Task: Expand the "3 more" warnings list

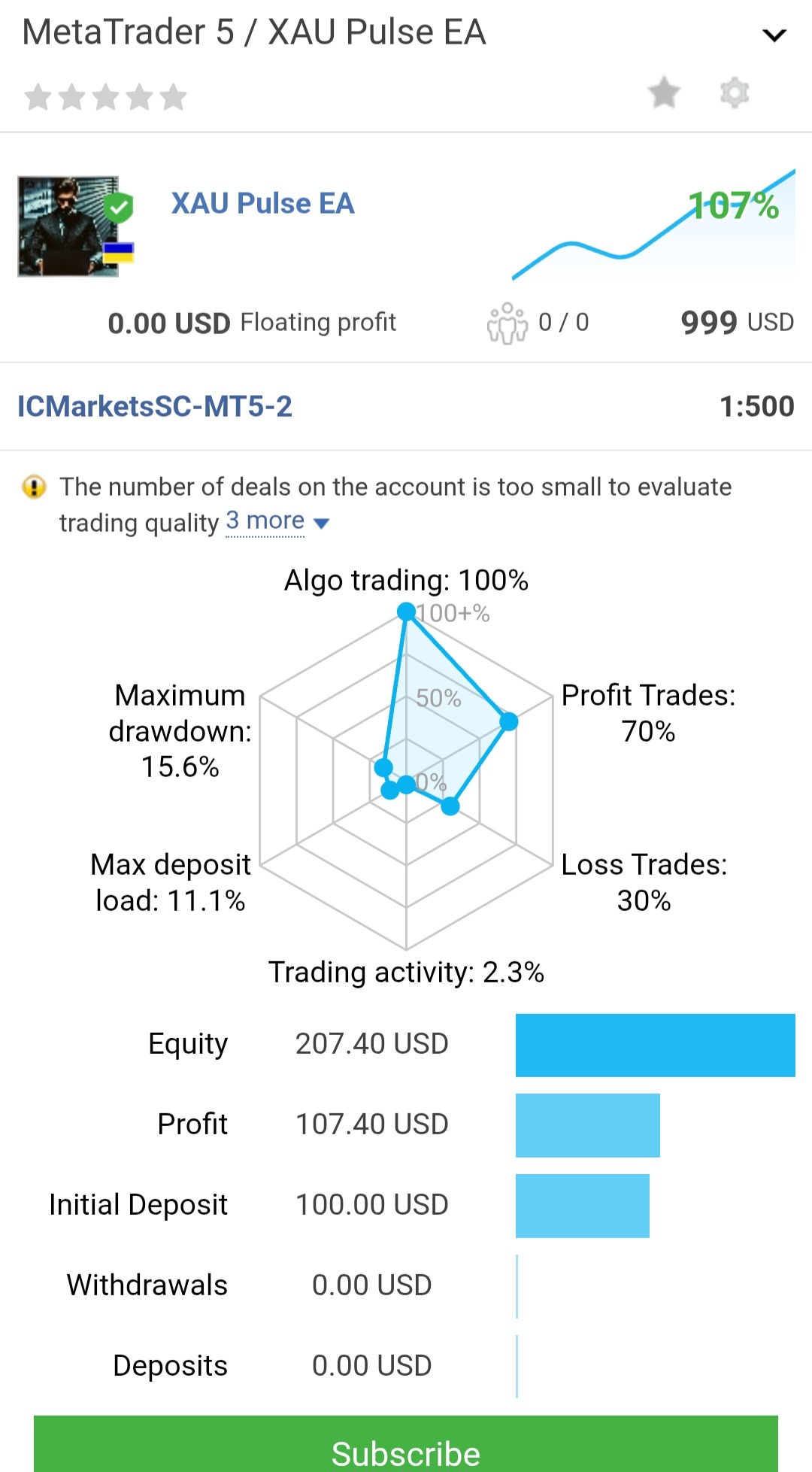Action: (x=265, y=521)
